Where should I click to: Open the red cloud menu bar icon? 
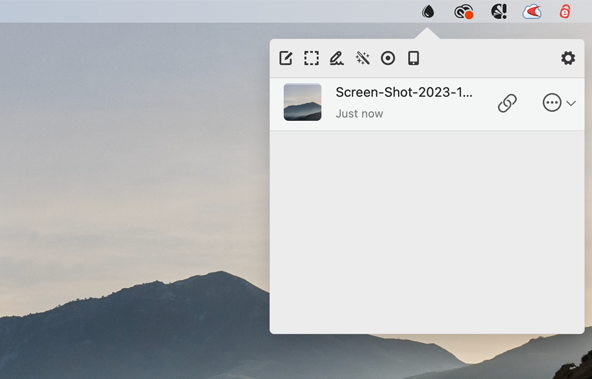(x=532, y=12)
